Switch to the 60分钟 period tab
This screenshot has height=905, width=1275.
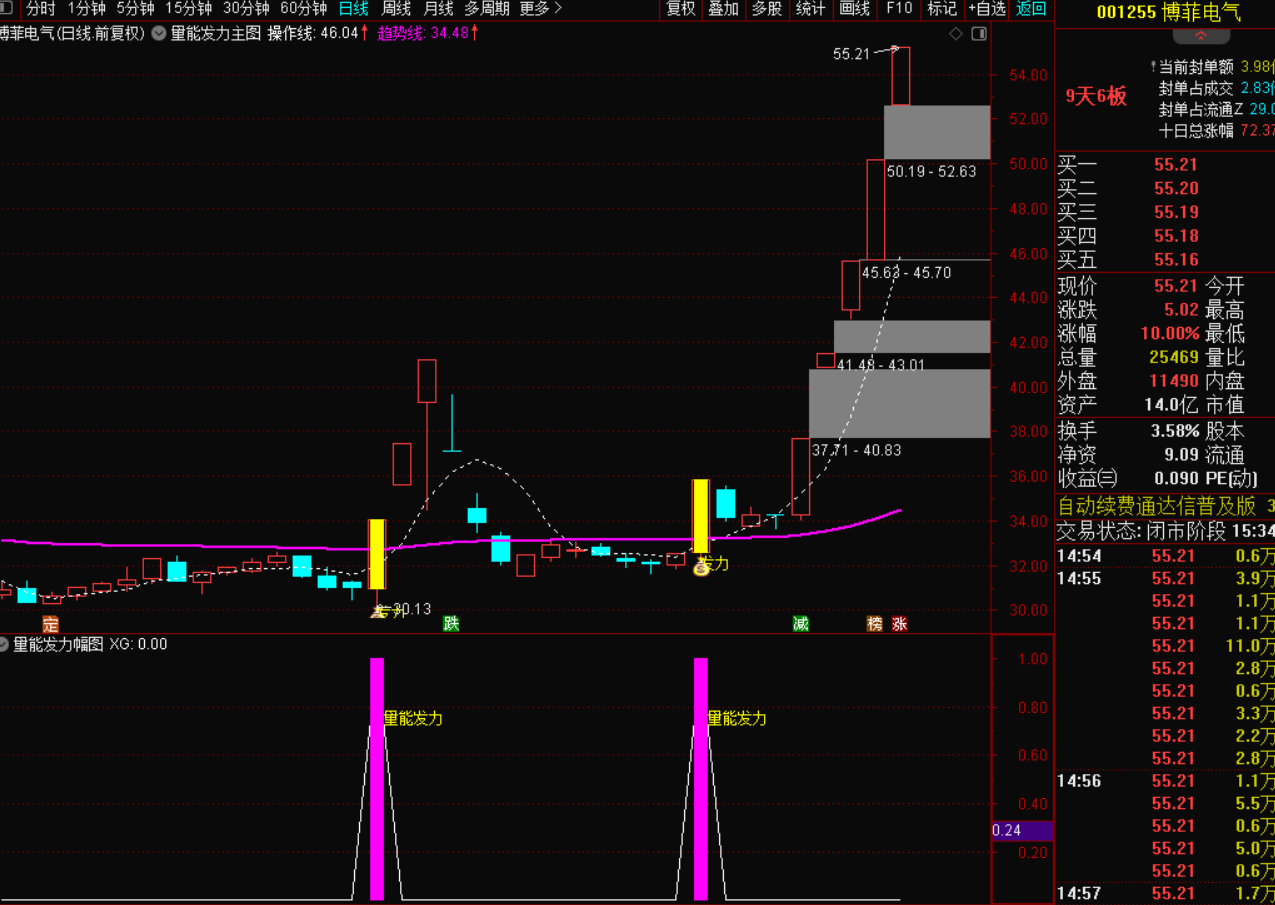[303, 9]
